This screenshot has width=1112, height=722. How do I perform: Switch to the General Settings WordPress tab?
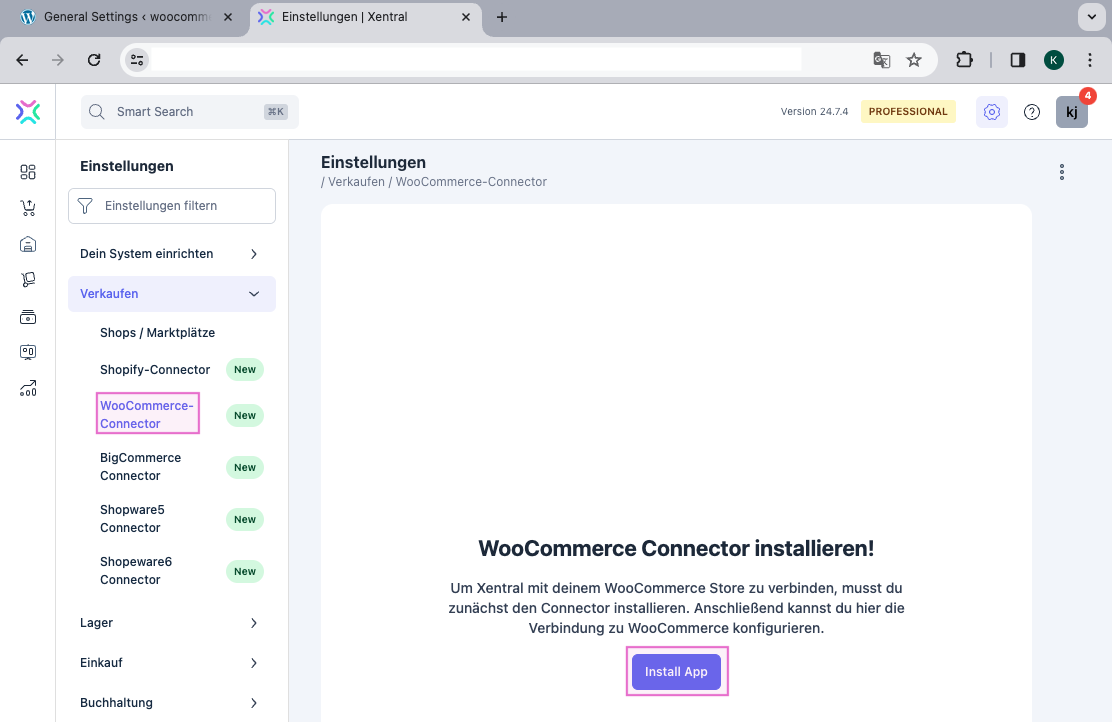[x=123, y=17]
